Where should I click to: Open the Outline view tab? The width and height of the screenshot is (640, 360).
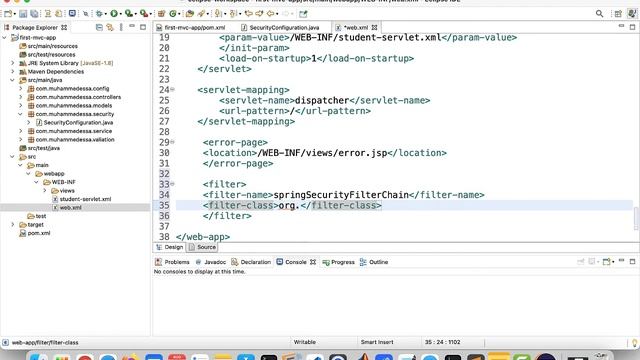point(374,262)
